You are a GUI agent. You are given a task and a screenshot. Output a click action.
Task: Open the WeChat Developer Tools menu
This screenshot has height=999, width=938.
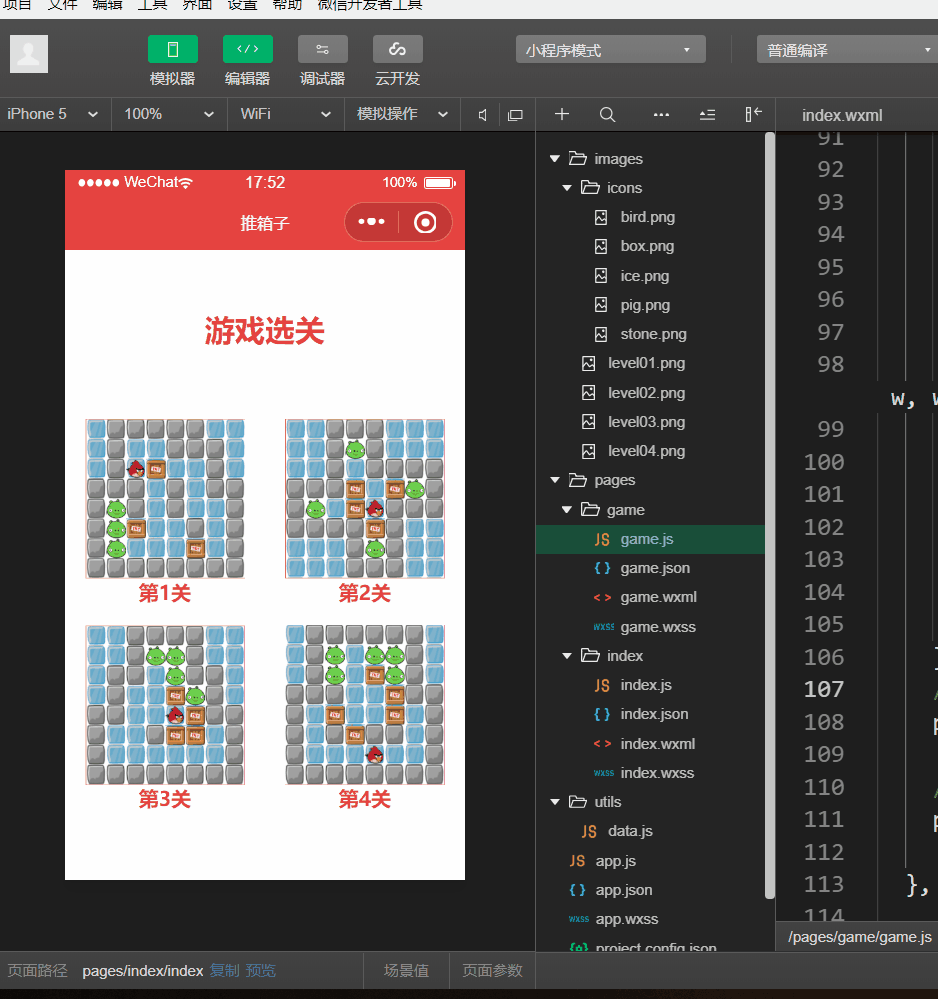(x=370, y=5)
